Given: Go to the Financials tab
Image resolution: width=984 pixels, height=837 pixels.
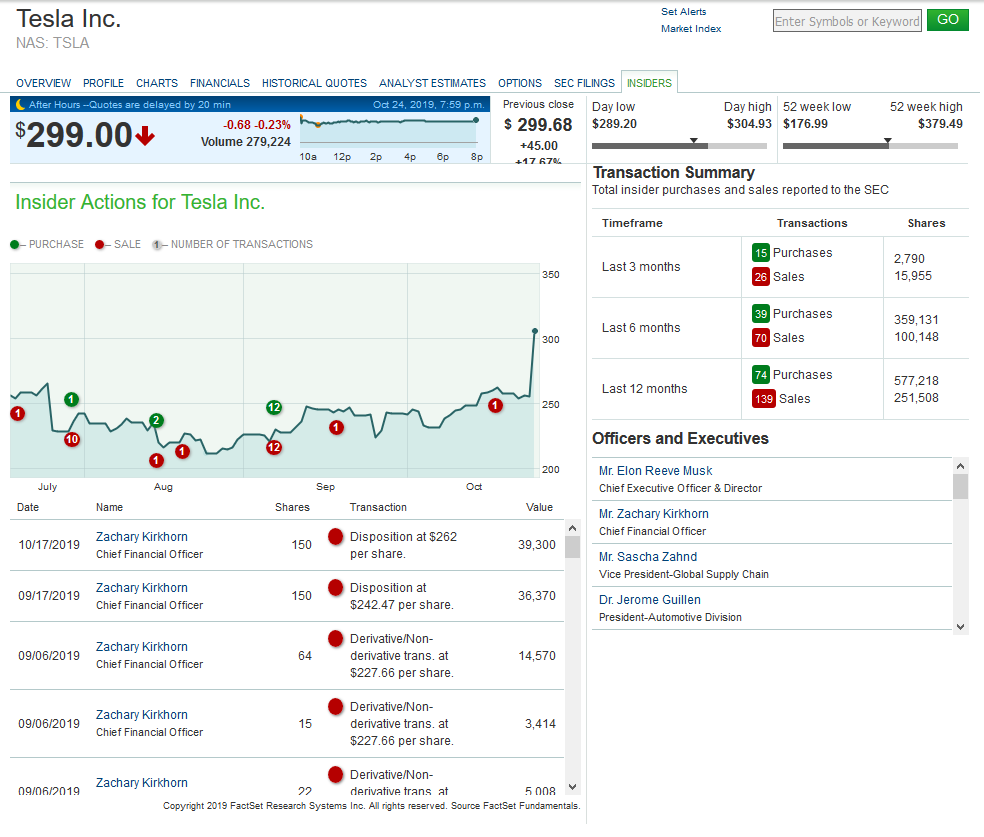Looking at the screenshot, I should click(x=220, y=83).
